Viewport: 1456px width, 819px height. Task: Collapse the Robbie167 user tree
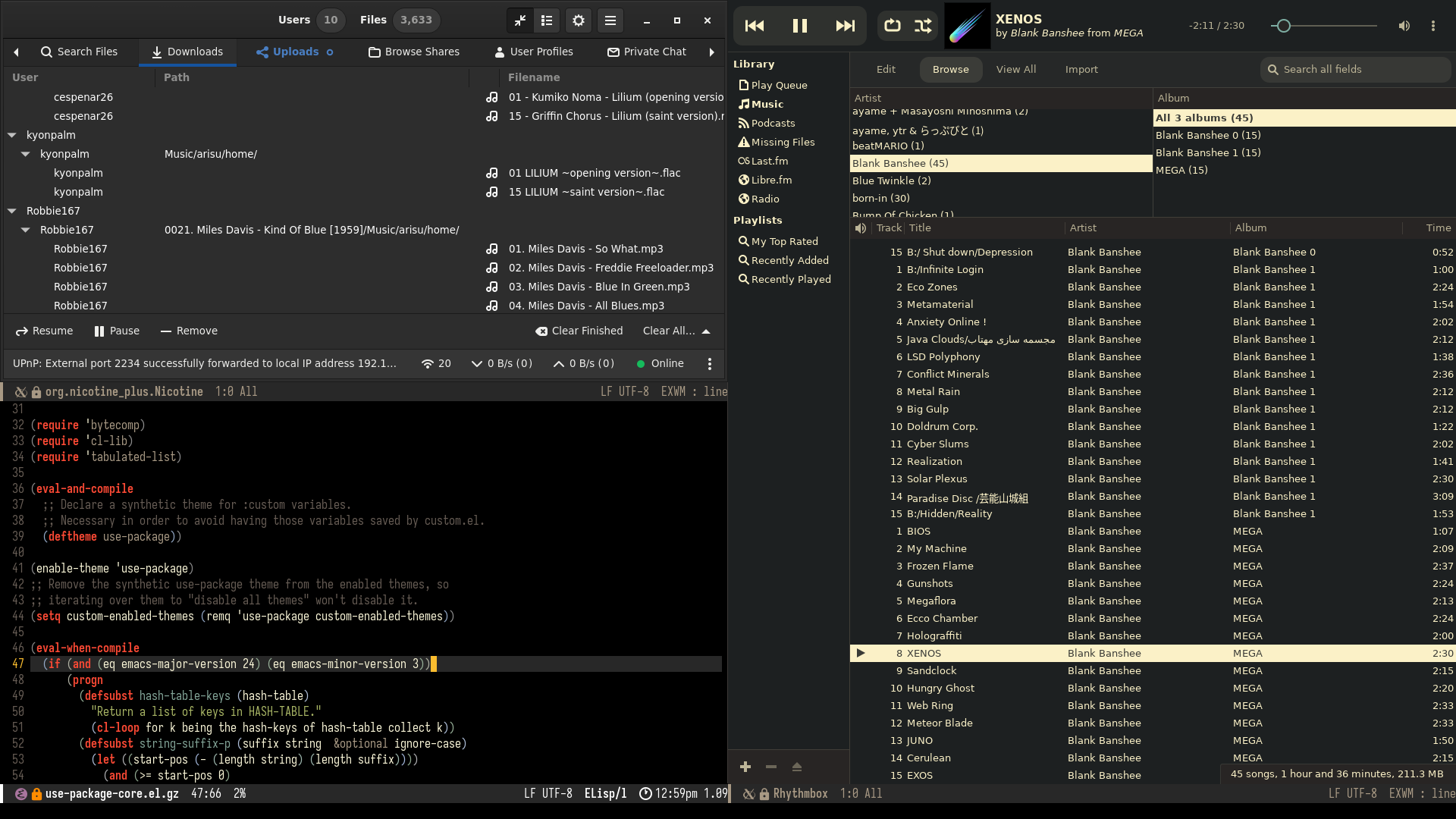click(12, 211)
